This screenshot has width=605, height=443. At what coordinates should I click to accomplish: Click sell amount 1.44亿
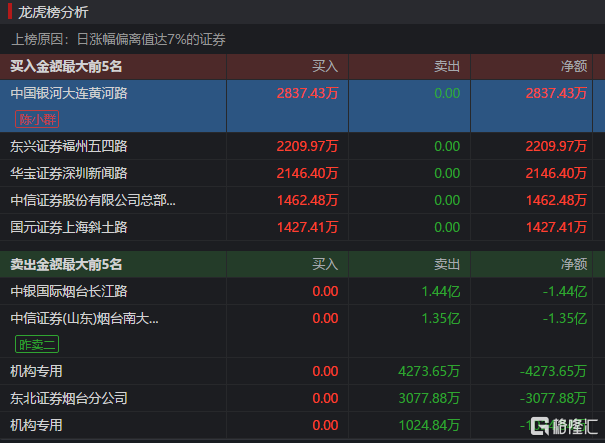tap(441, 291)
